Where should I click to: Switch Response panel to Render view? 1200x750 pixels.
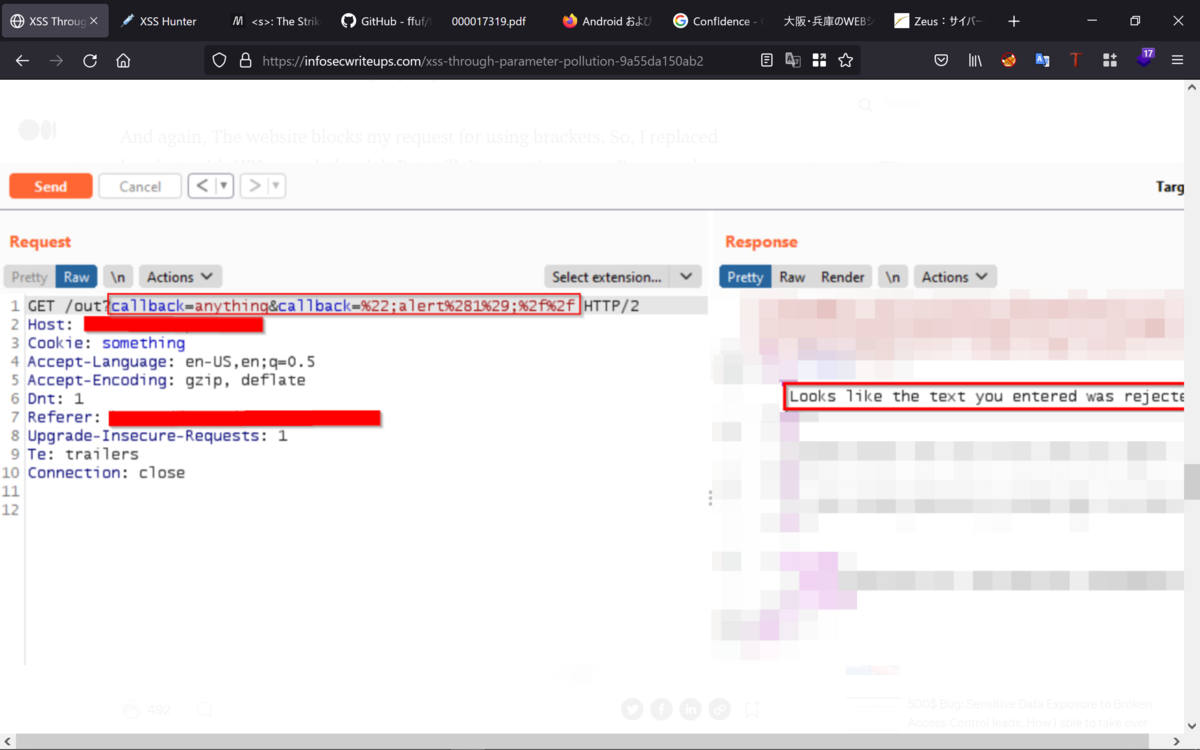click(x=843, y=276)
